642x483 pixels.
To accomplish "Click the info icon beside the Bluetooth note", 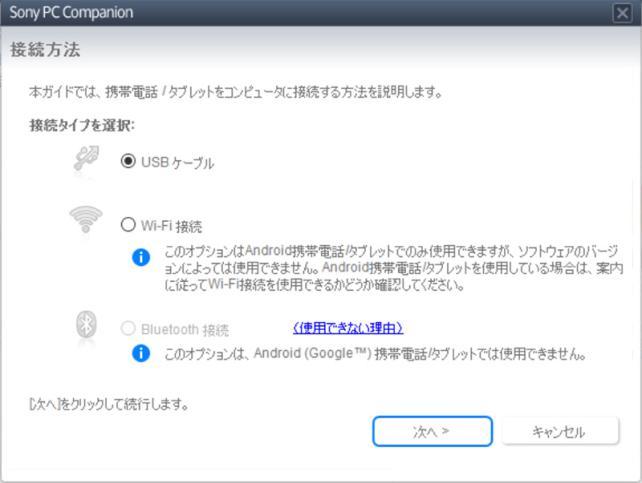I will [141, 353].
